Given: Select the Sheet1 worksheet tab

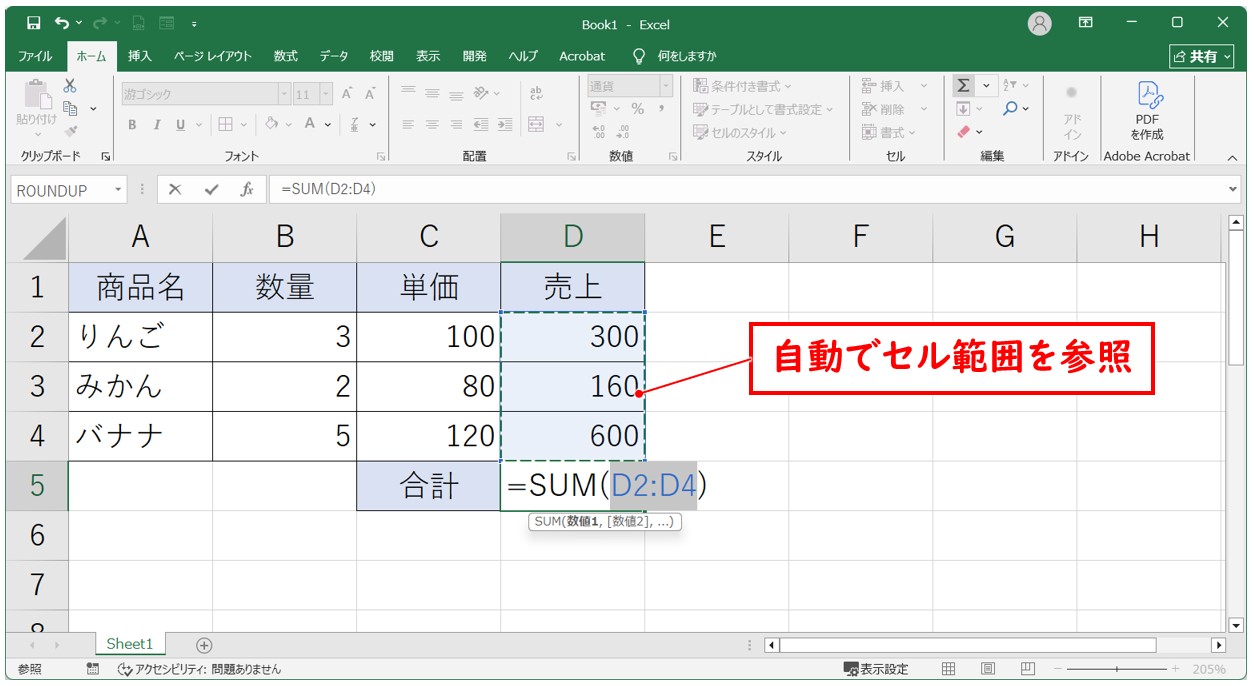Looking at the screenshot, I should pos(130,645).
